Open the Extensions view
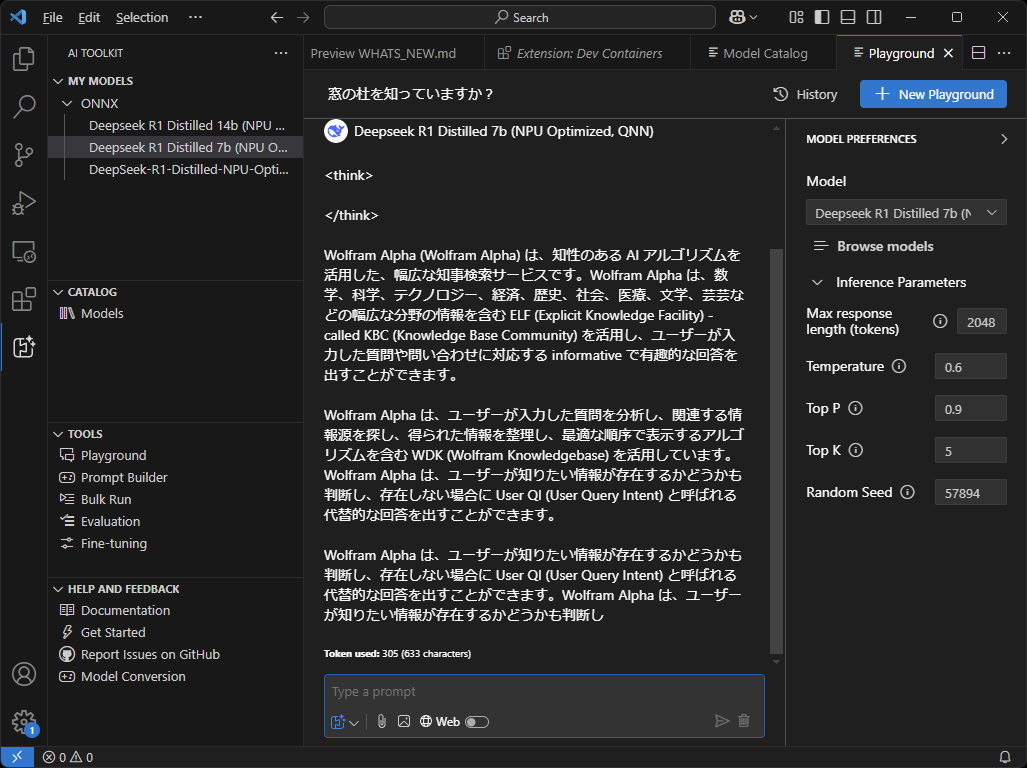1027x768 pixels. click(x=24, y=300)
